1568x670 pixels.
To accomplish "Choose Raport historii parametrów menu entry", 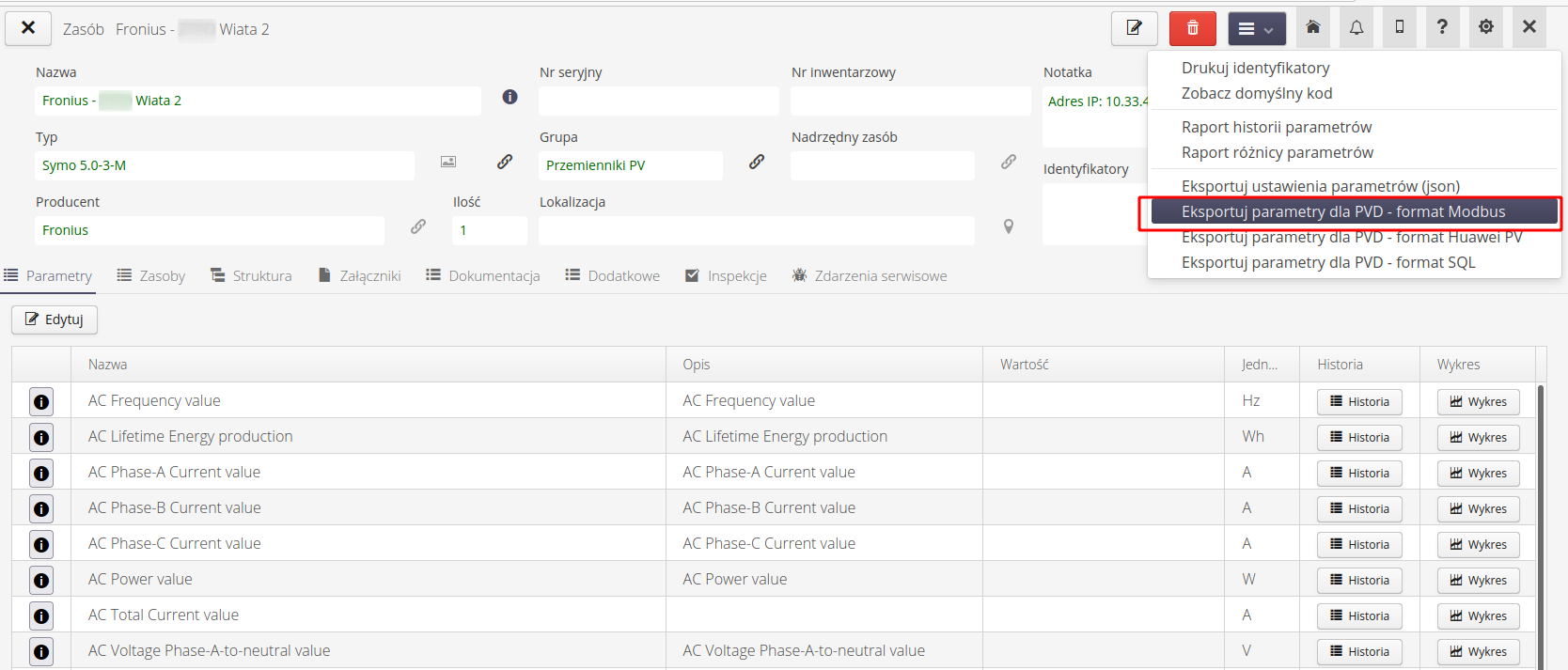I will 1276,127.
